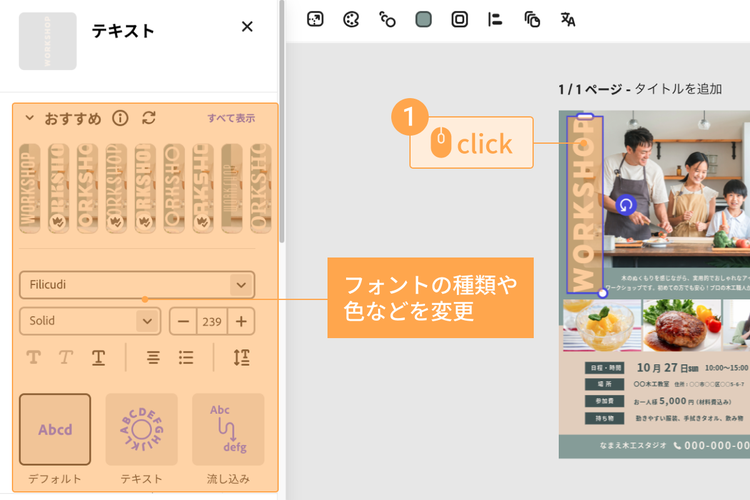Open the theme palette icon in the top toolbar
Screen dimensions: 750x500
351,19
